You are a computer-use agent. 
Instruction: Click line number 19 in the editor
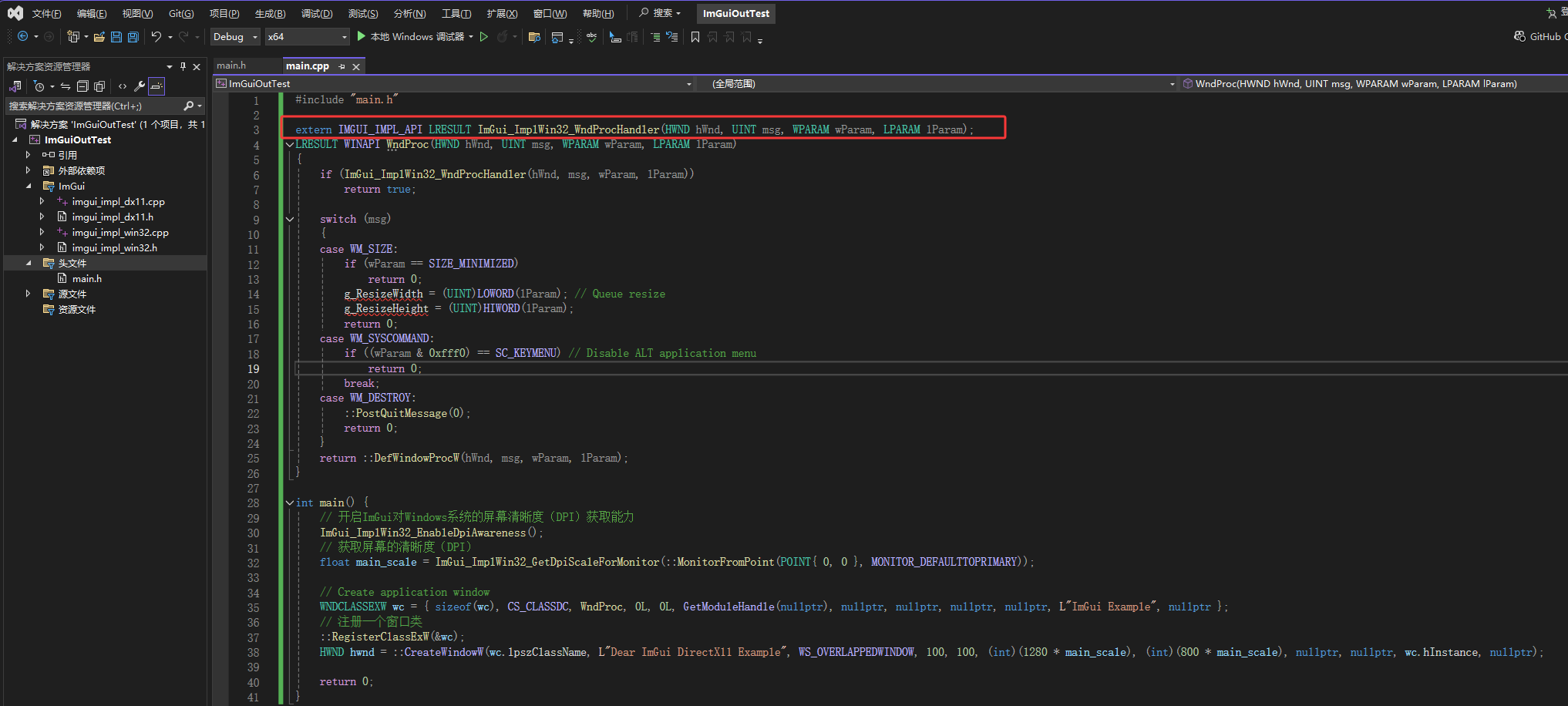click(x=254, y=368)
